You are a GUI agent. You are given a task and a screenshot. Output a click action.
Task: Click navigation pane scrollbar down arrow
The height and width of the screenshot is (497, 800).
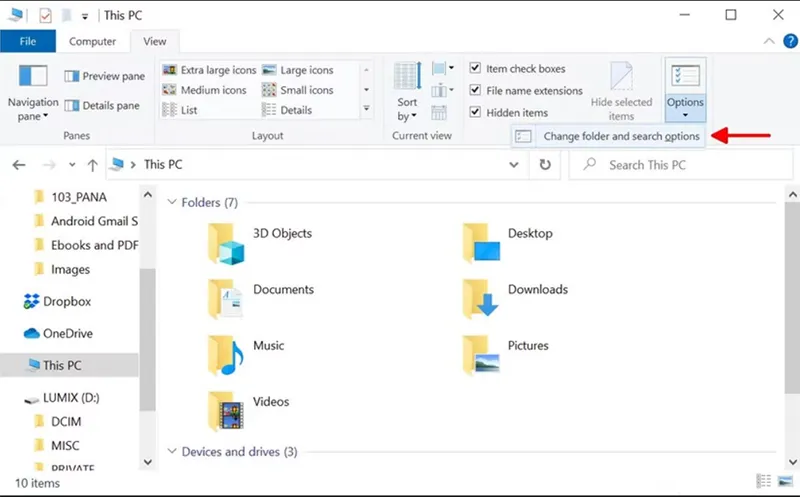click(147, 462)
